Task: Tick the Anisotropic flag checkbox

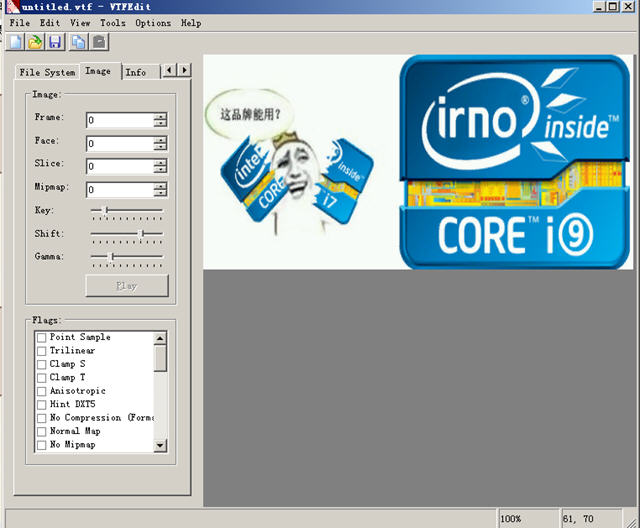Action: click(x=41, y=392)
